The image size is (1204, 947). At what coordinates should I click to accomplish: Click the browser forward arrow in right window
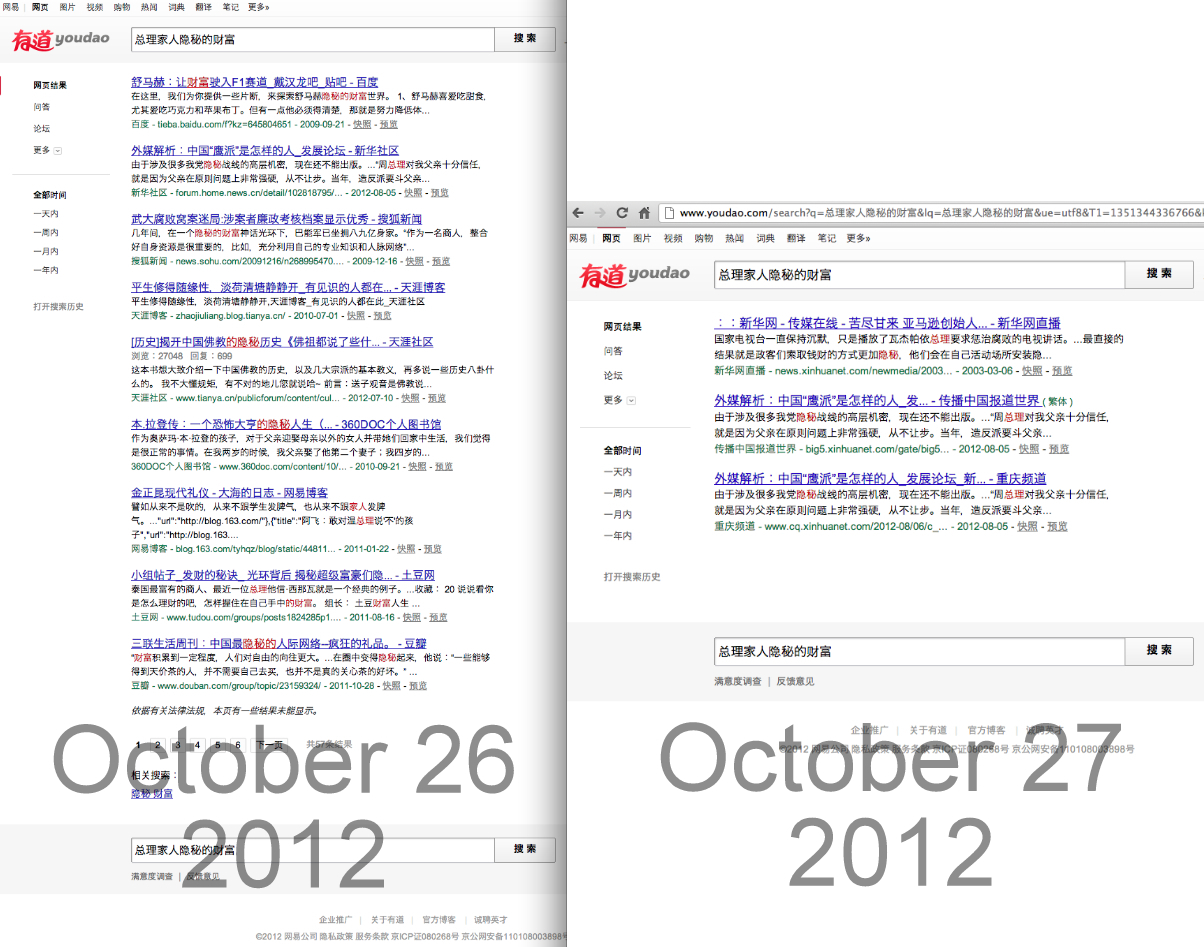coord(600,213)
